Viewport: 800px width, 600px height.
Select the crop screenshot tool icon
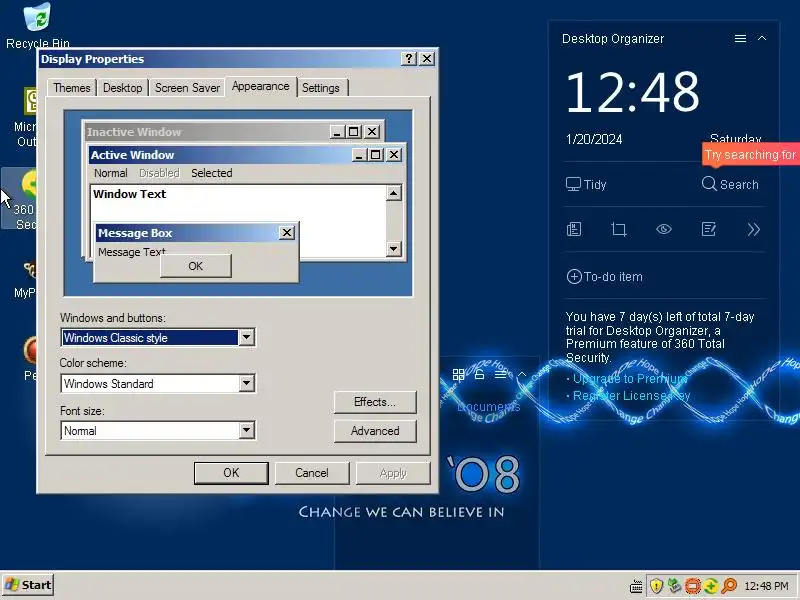click(x=619, y=229)
